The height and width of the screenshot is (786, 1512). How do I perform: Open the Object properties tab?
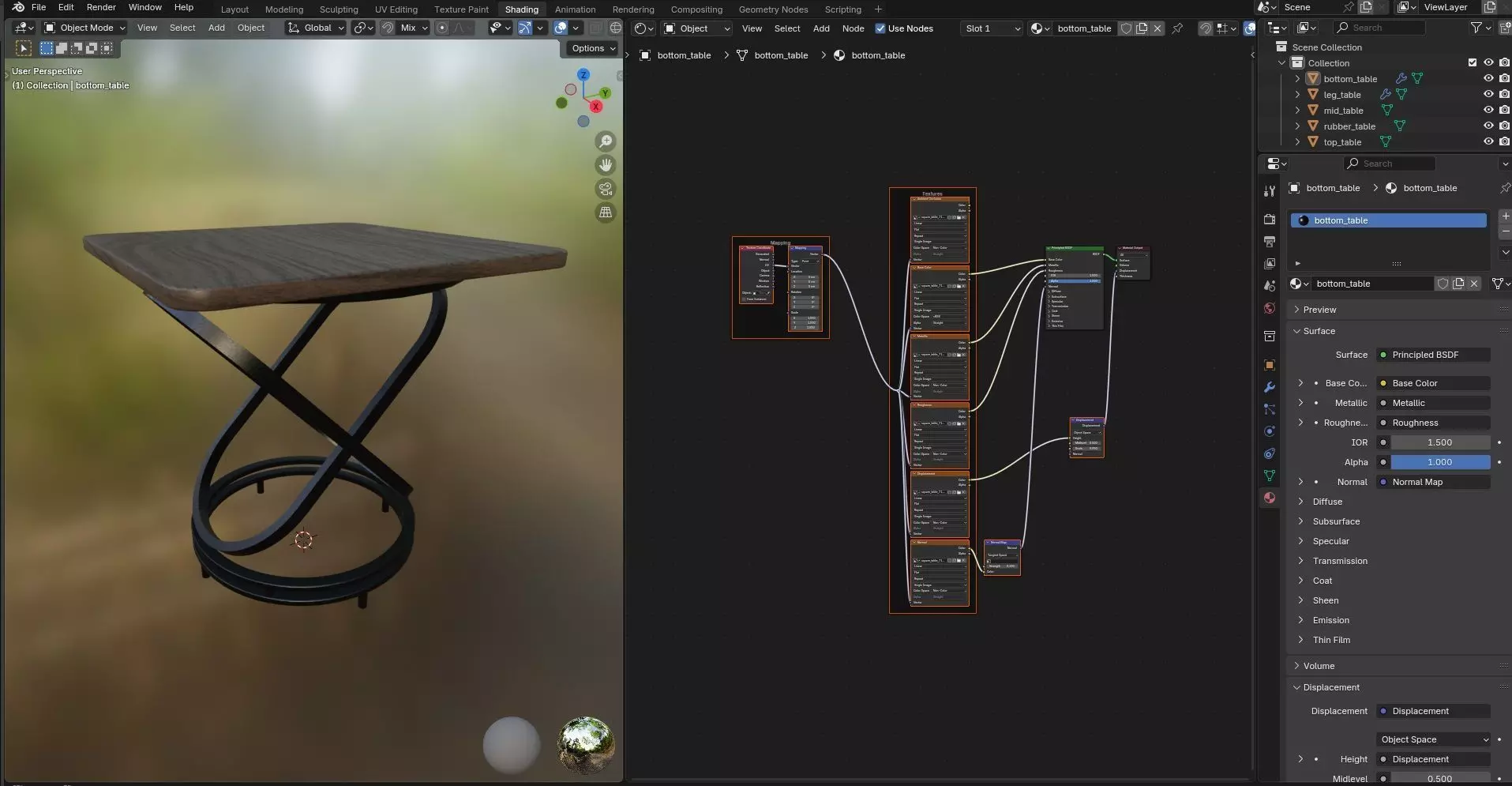pos(1269,365)
